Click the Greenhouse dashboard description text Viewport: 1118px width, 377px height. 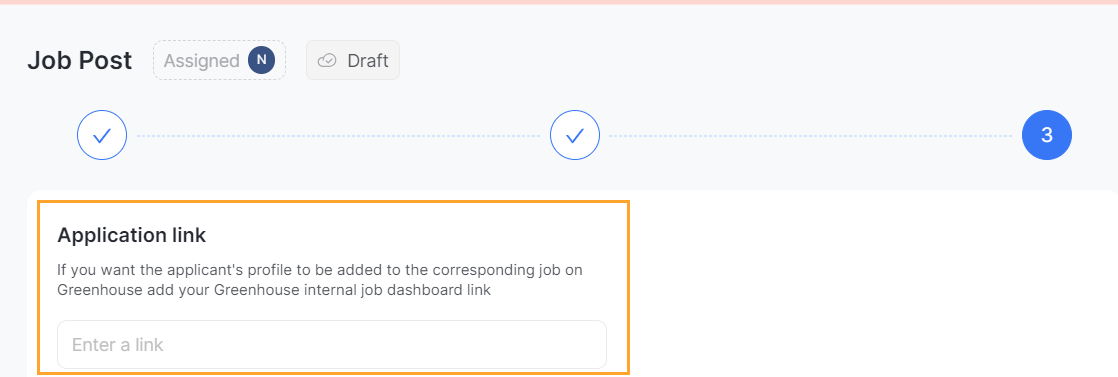click(x=324, y=281)
